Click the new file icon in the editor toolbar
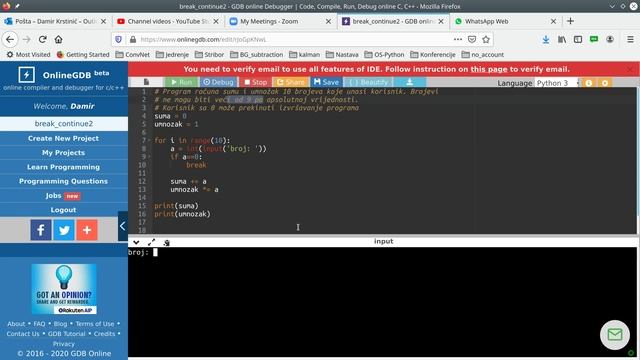 (146, 82)
